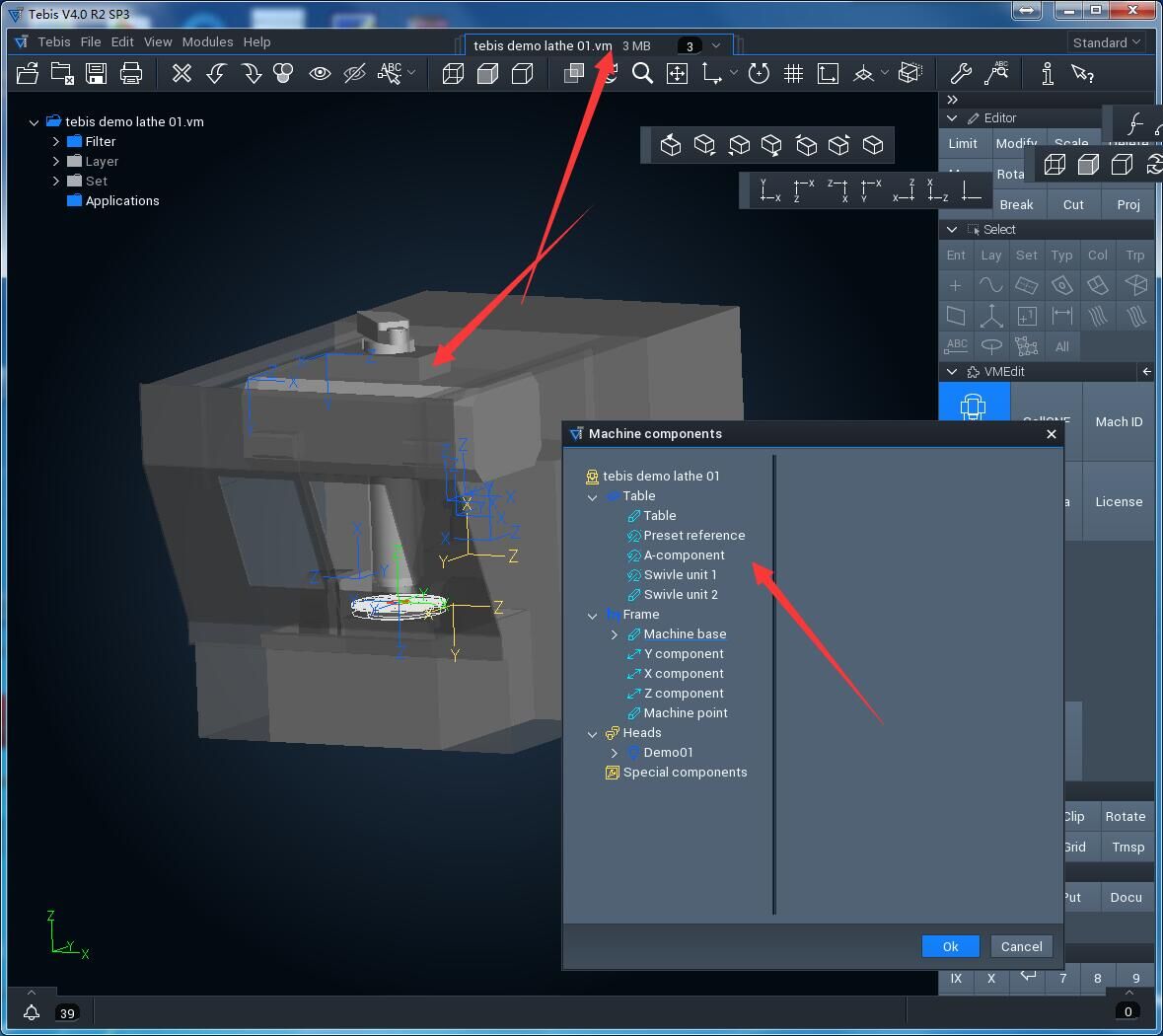The image size is (1163, 1036).
Task: Click the help pointer question icon
Action: pyautogui.click(x=1082, y=73)
